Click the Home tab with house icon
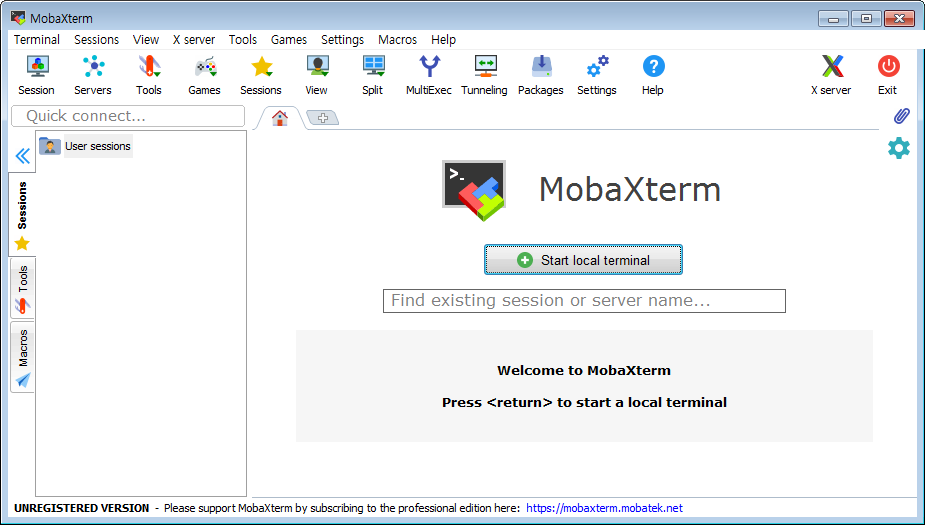 click(x=280, y=118)
